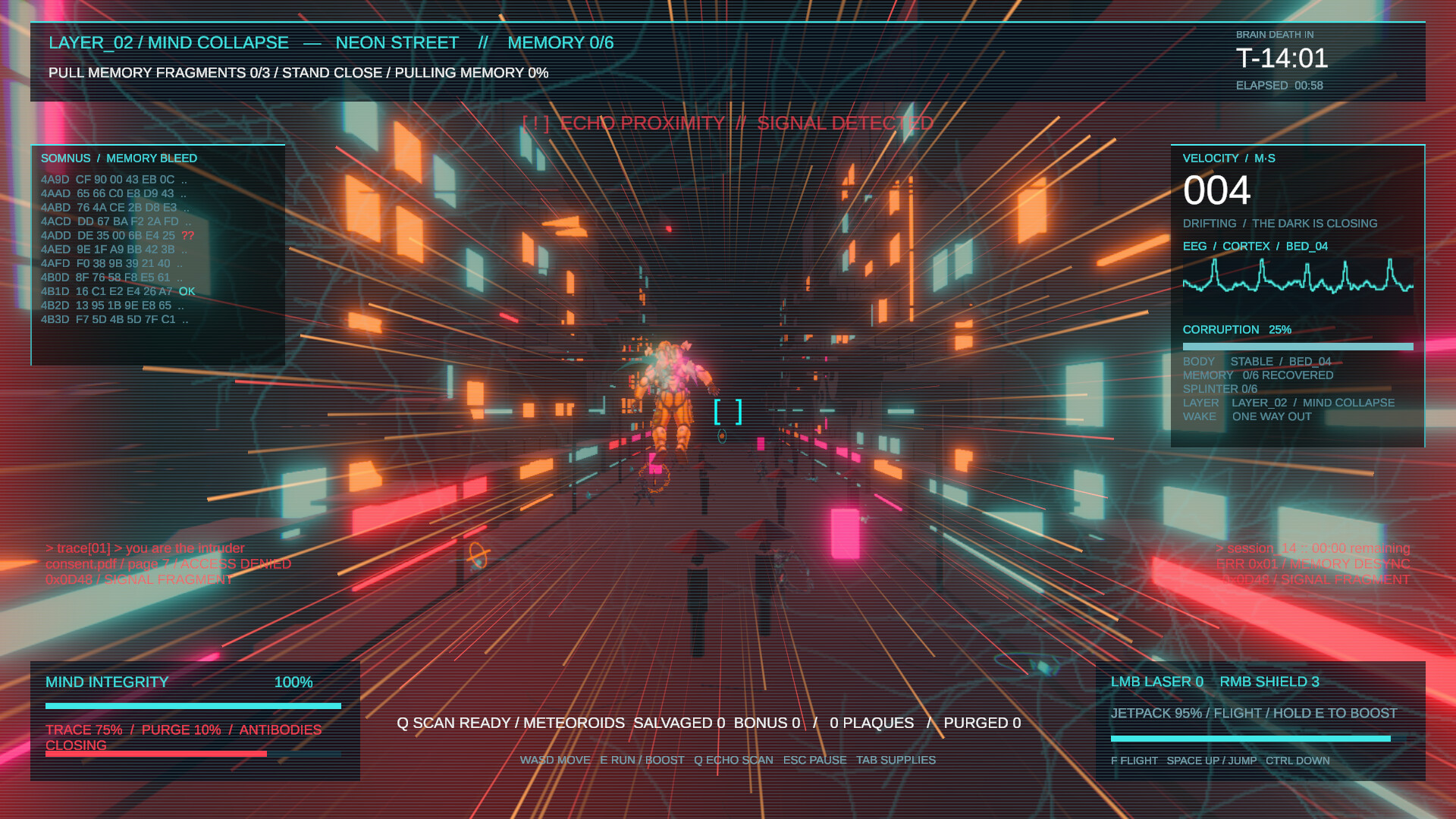
Task: Click the PULL MEMORY FRAGMENTS 0/3 objective line
Action: coord(298,73)
